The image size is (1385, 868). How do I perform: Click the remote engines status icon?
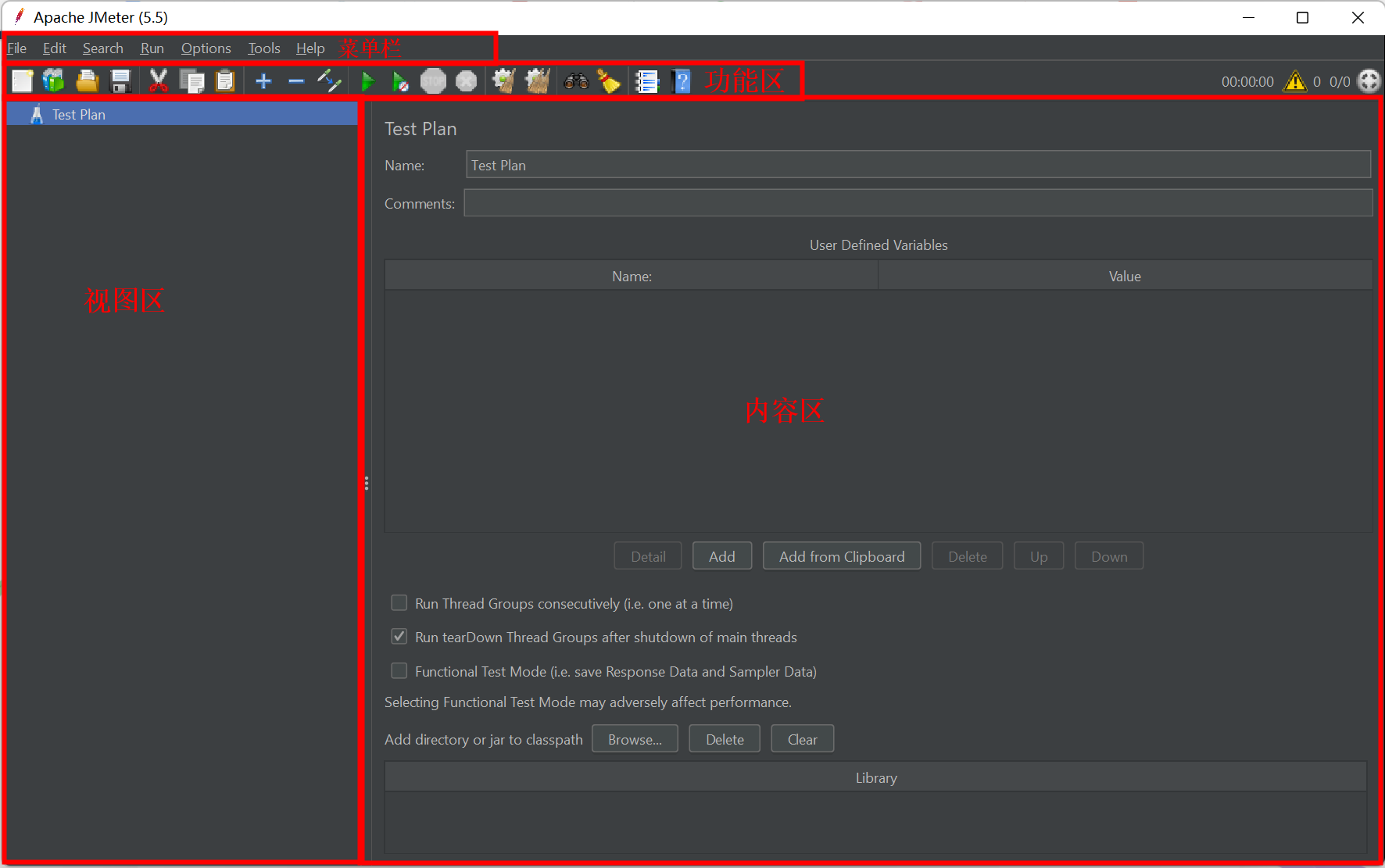pos(1369,81)
